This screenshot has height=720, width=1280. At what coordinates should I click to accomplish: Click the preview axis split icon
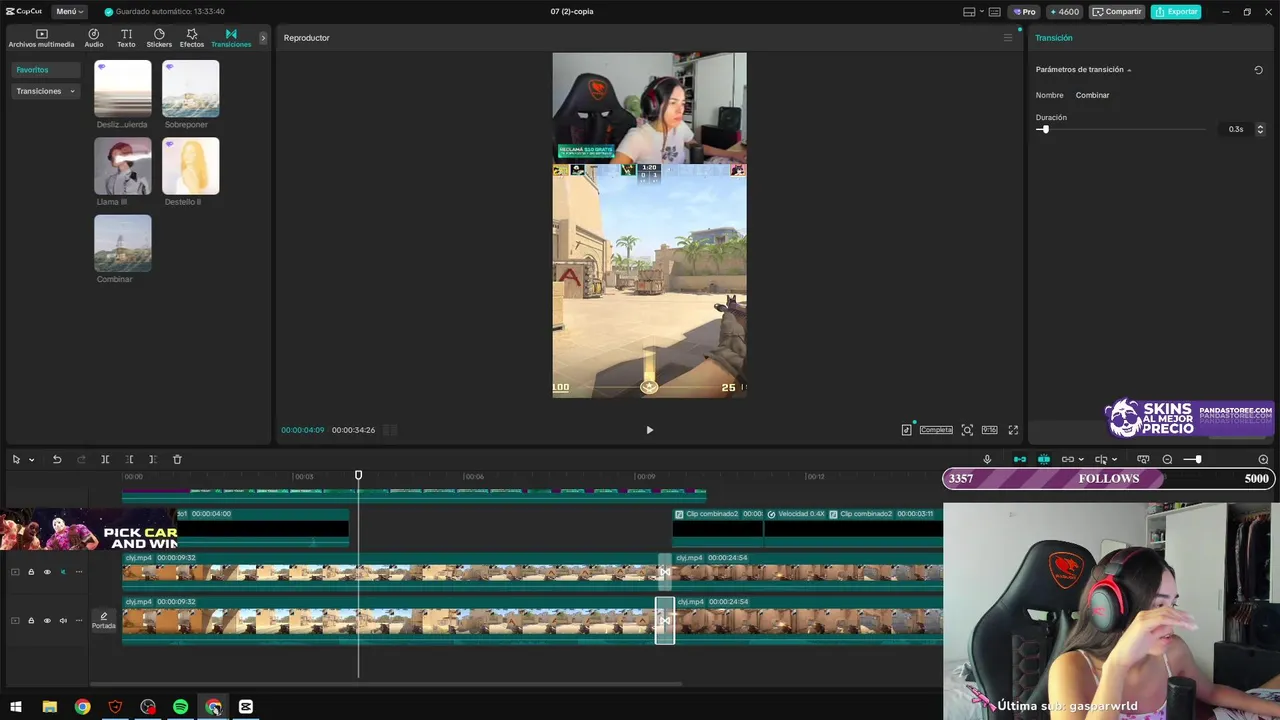click(1101, 459)
